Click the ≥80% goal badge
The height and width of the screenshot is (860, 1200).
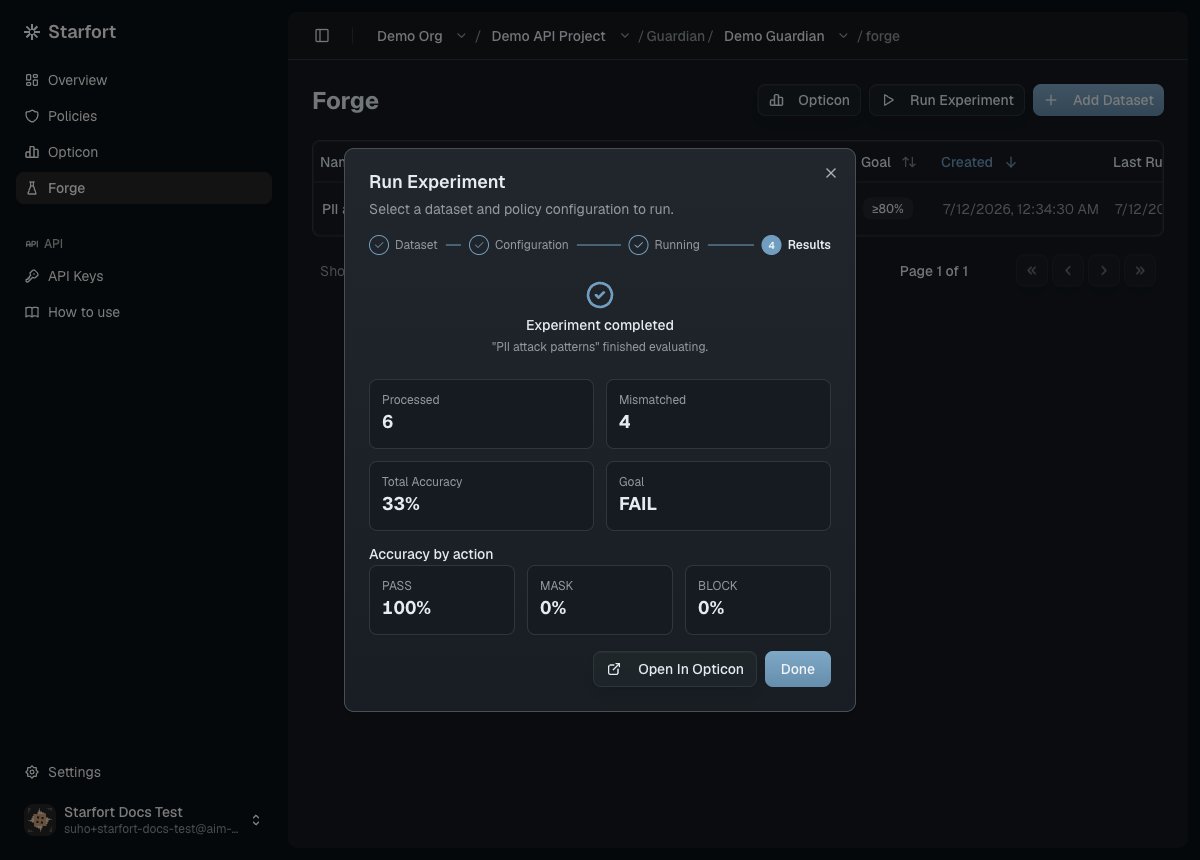click(x=888, y=209)
